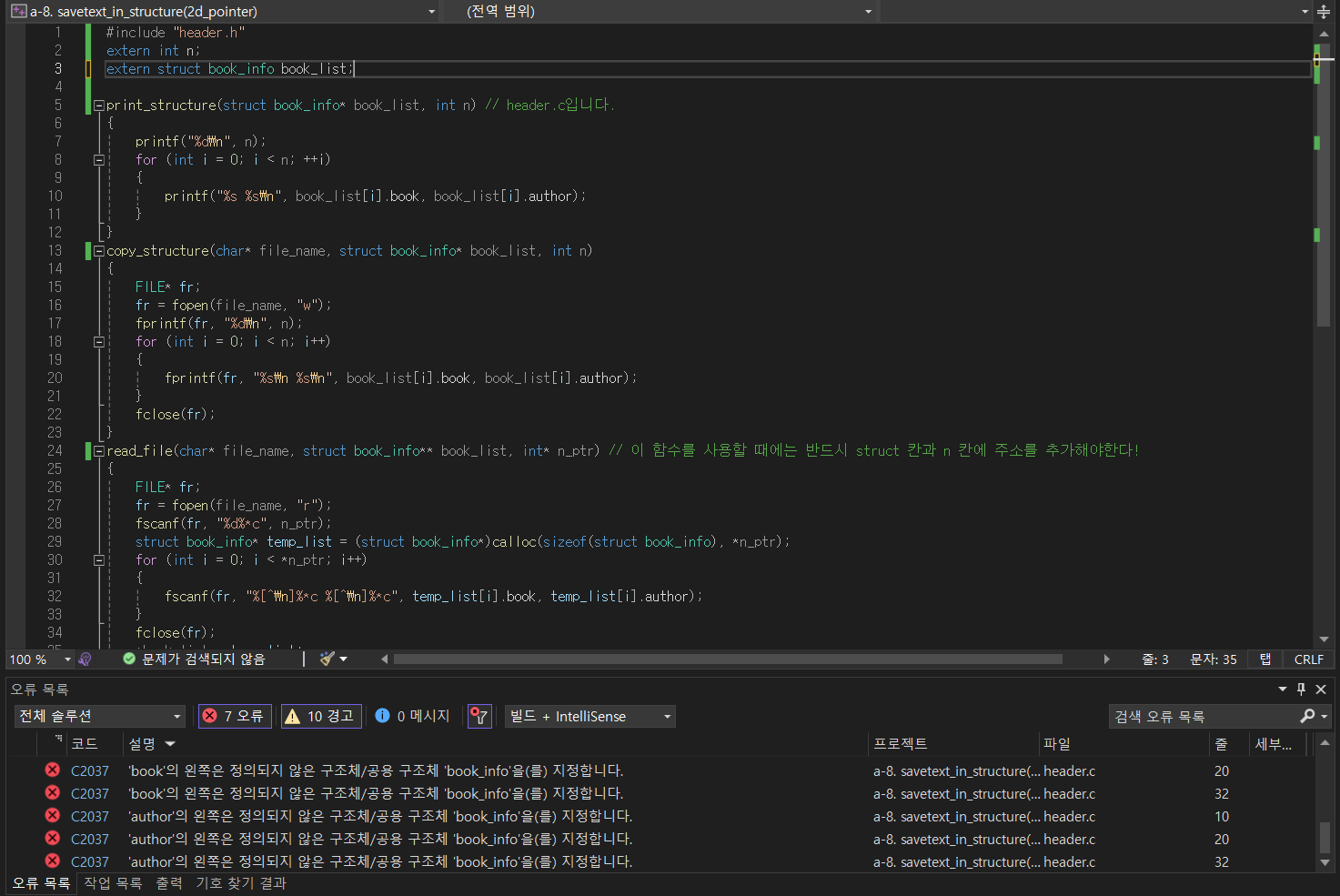The height and width of the screenshot is (896, 1340).
Task: Collapse the read_file function block
Action: (99, 451)
